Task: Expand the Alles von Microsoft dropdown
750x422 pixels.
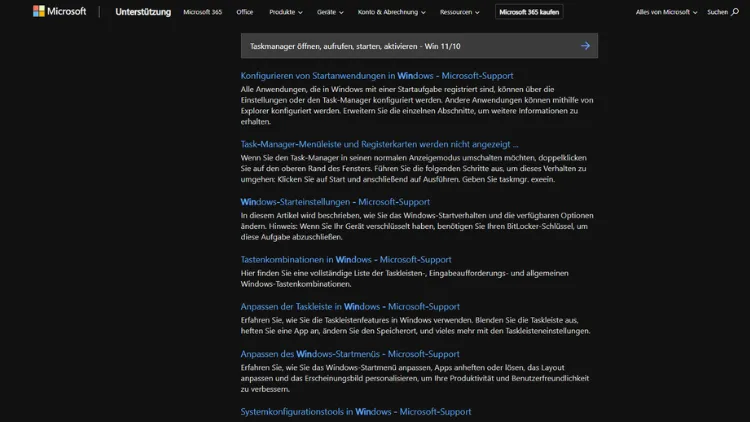Action: (666, 12)
